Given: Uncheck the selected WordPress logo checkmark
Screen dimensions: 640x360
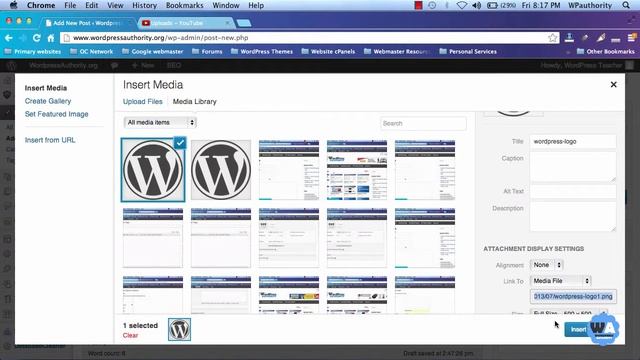Looking at the screenshot, I should 180,142.
